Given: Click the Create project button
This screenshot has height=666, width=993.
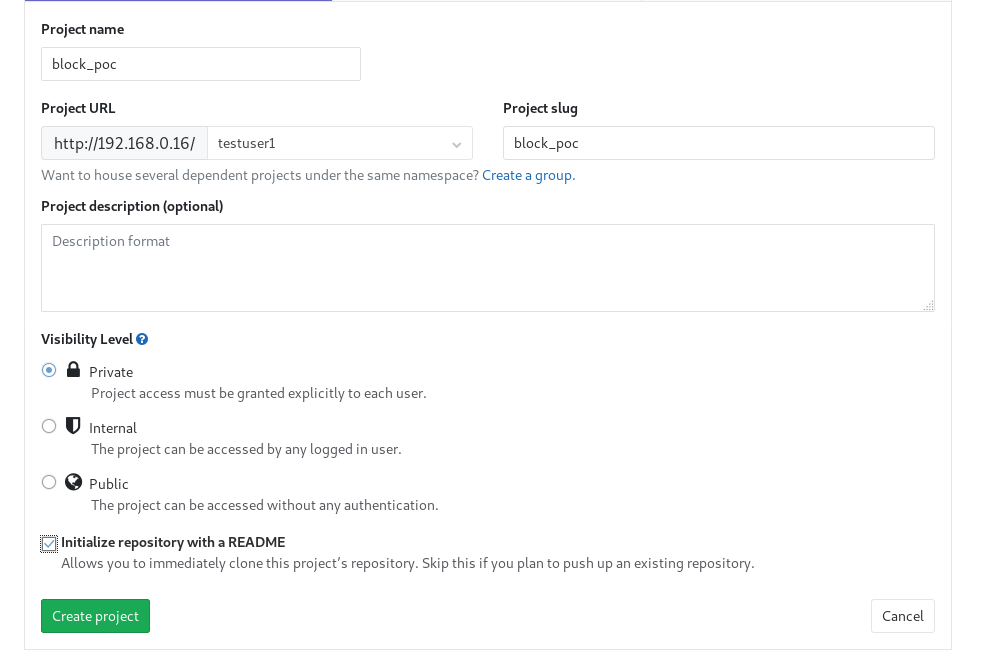Looking at the screenshot, I should (x=96, y=616).
